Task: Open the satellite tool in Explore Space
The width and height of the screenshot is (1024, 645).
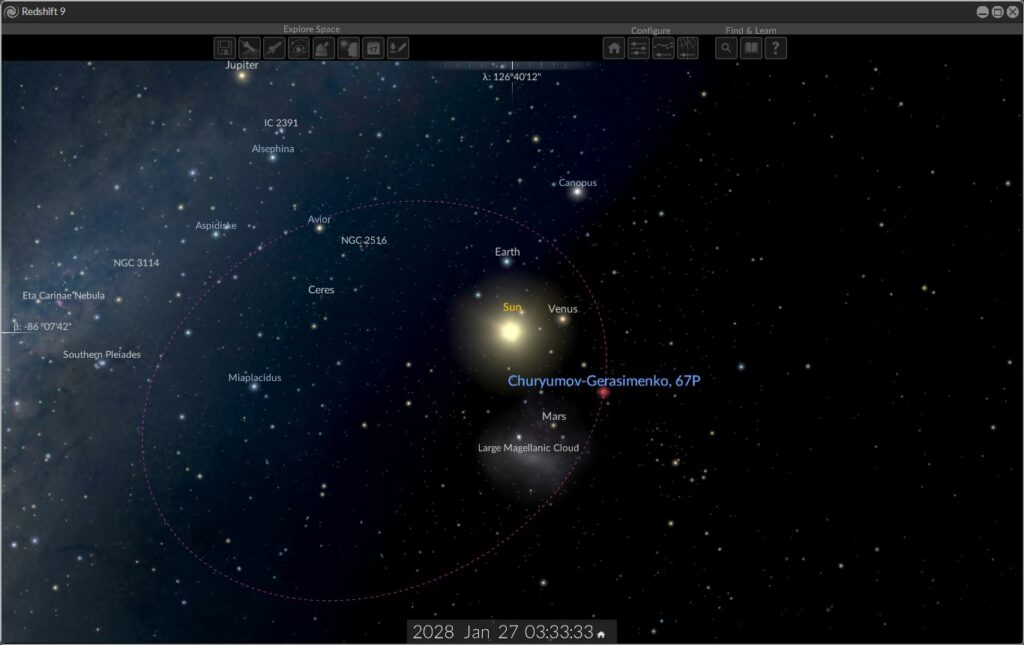Action: click(250, 48)
